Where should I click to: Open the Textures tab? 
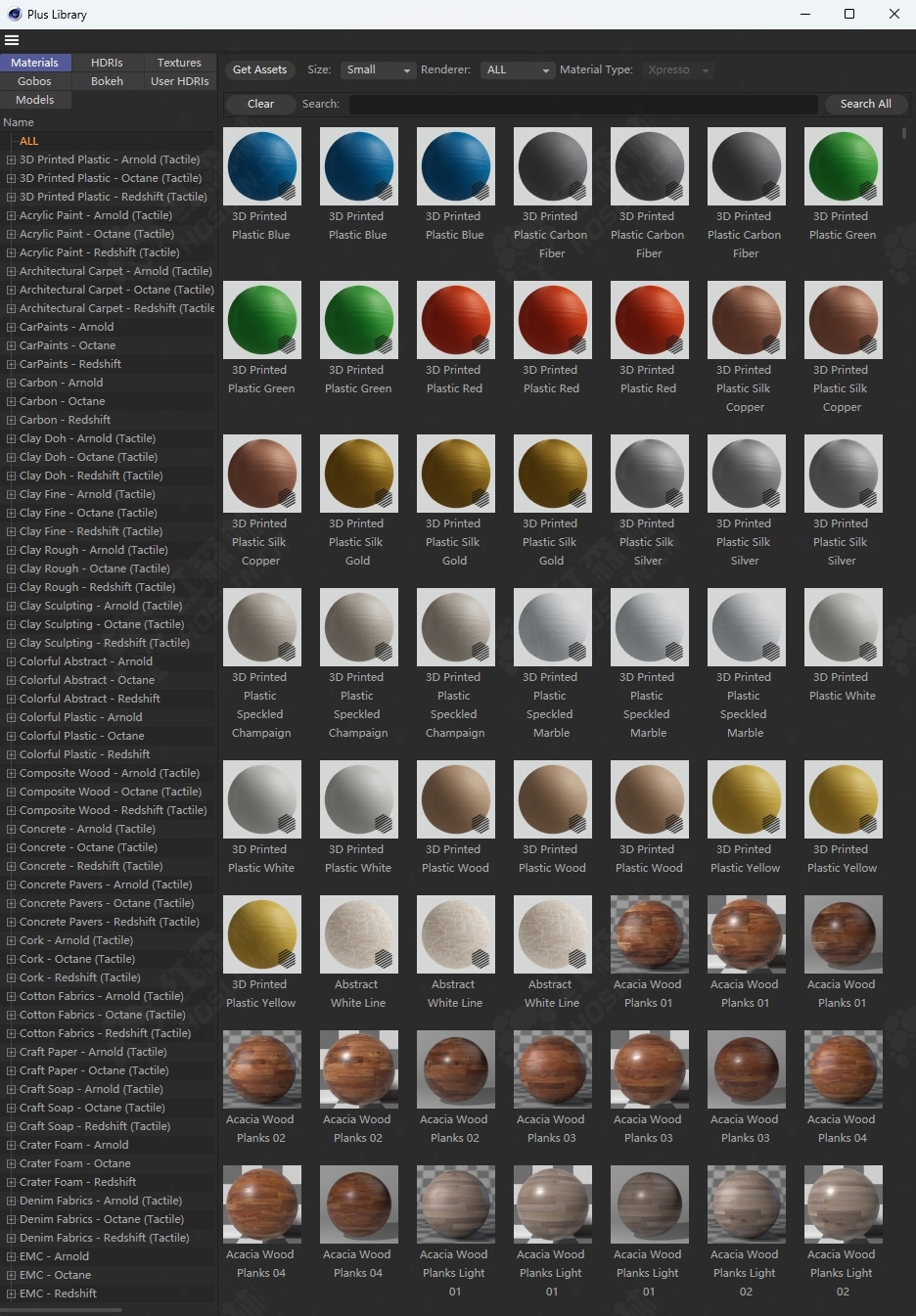pos(179,63)
